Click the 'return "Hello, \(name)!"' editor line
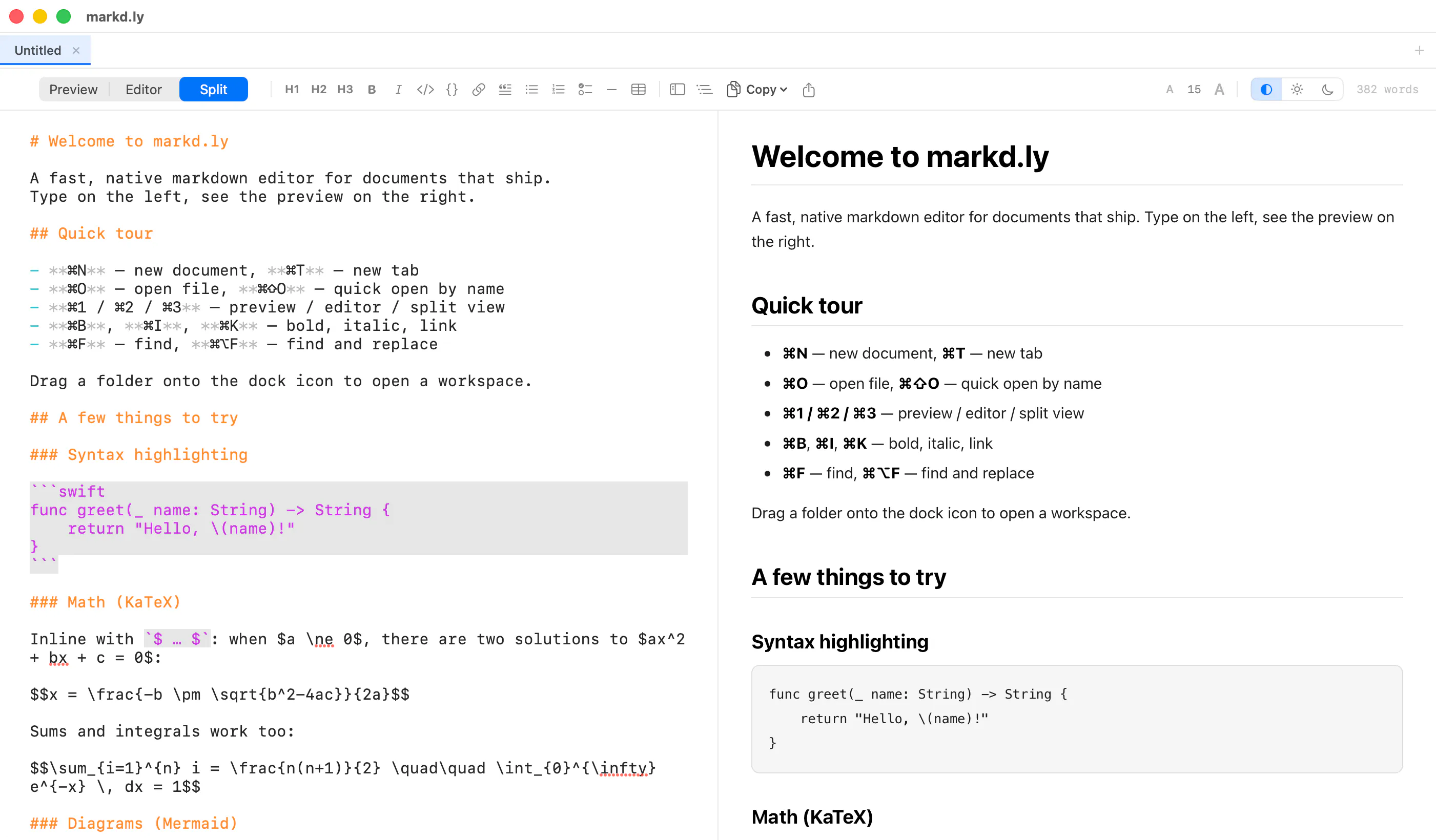 point(181,529)
